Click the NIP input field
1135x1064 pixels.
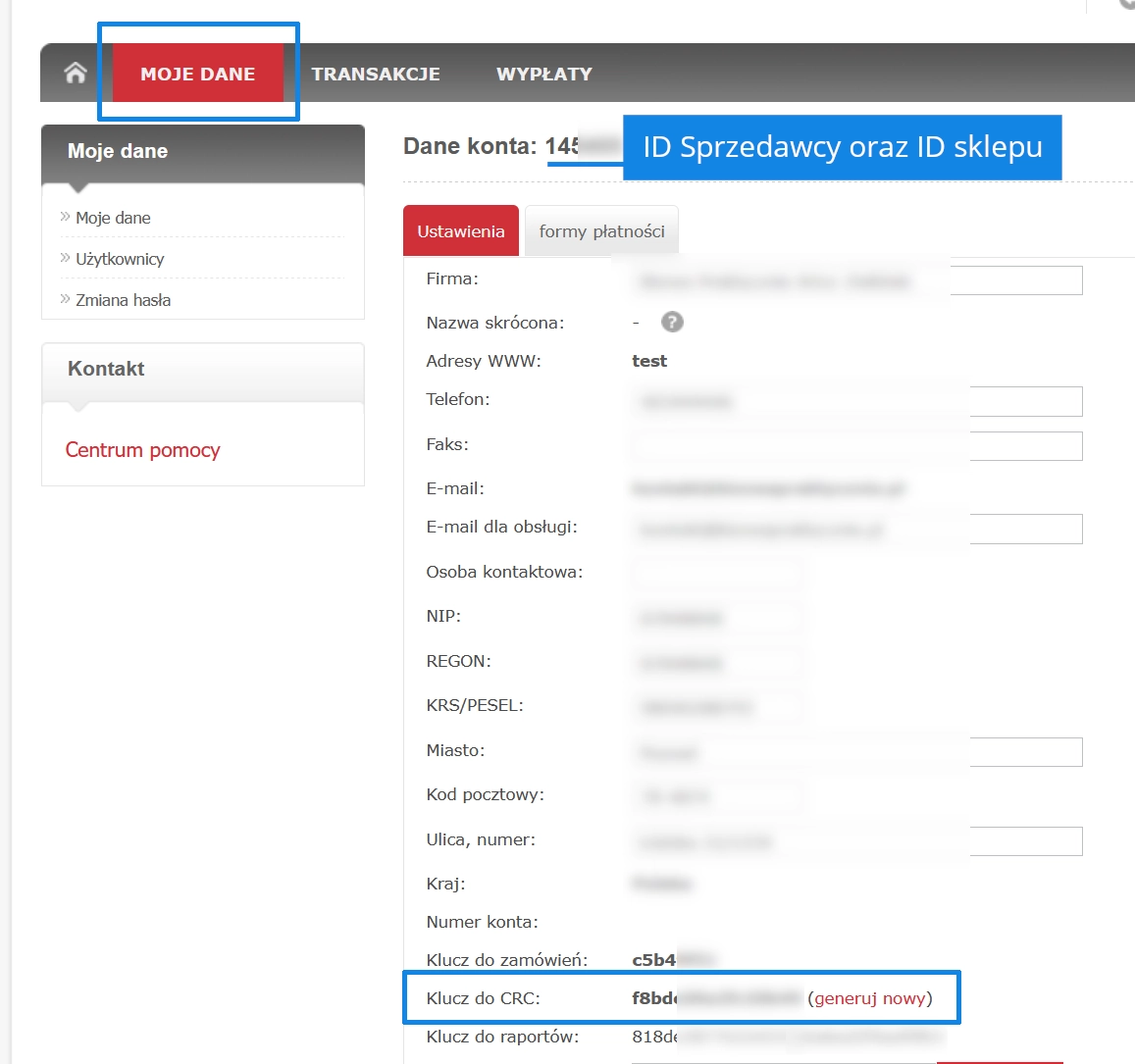coord(716,618)
